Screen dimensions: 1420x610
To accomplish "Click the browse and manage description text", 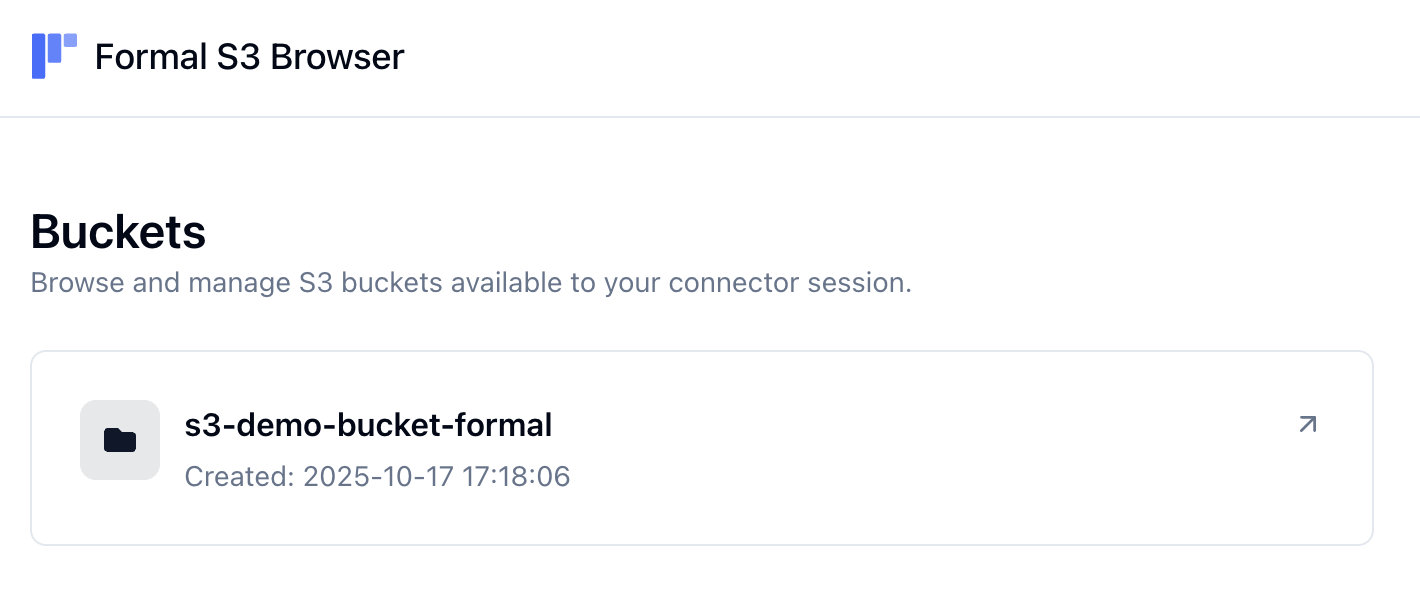I will tap(471, 283).
